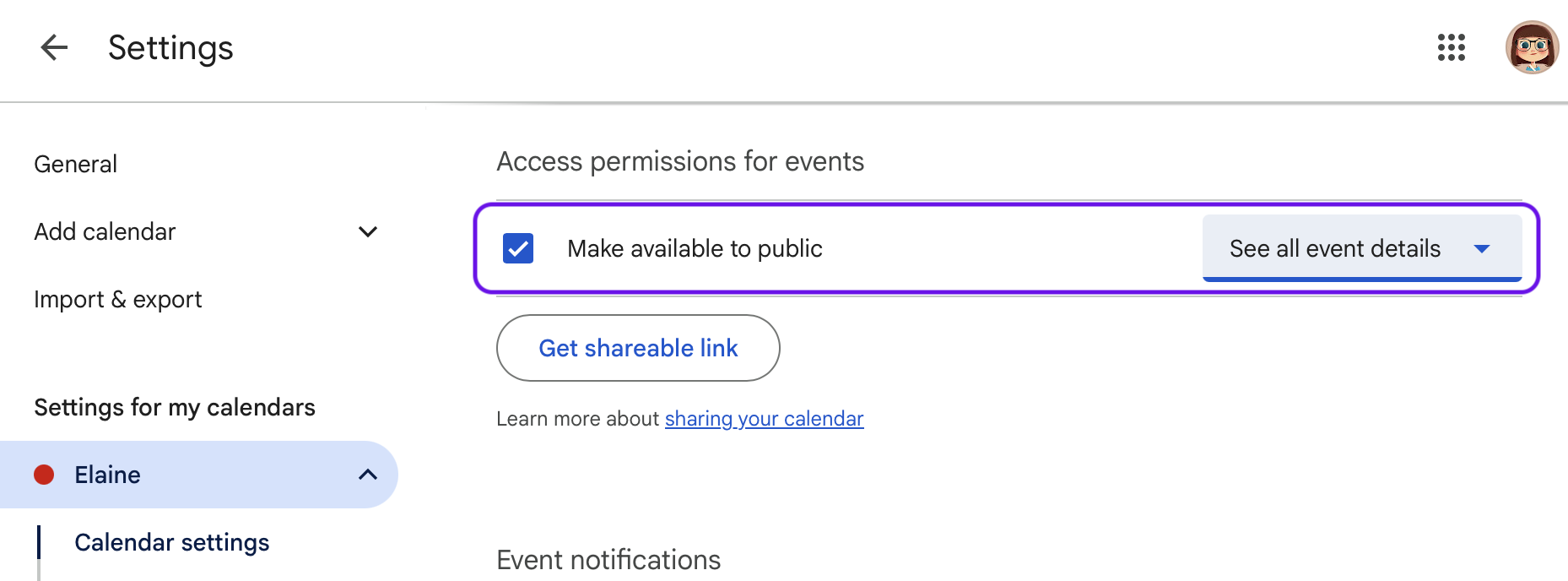Click the Settings page title
1568x581 pixels.
coord(170,48)
